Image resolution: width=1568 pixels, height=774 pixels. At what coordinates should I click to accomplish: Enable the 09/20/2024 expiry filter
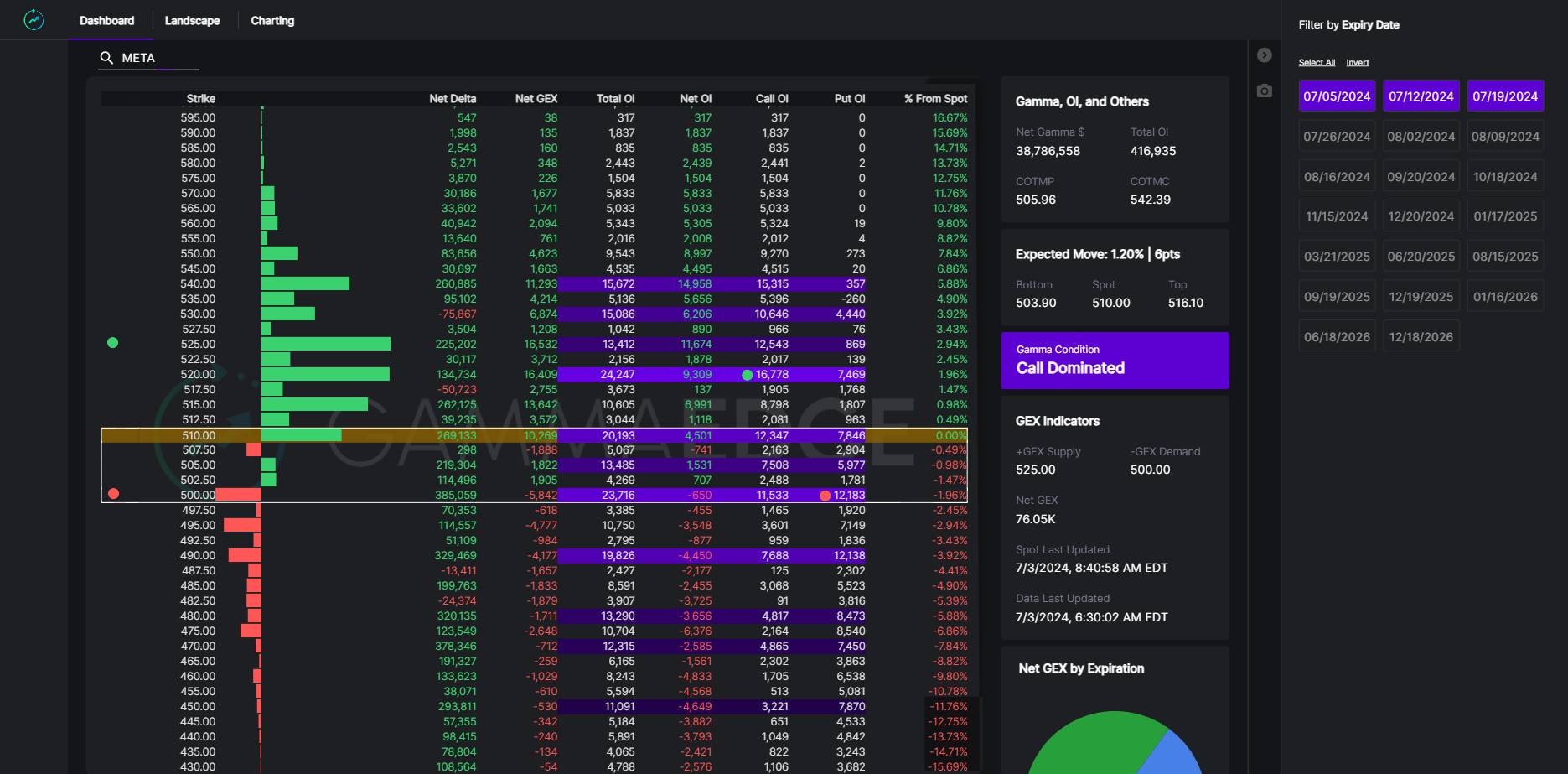tap(1421, 176)
